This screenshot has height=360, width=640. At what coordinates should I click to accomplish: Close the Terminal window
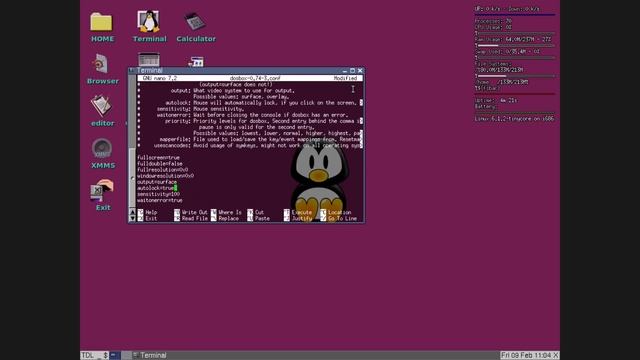point(360,71)
